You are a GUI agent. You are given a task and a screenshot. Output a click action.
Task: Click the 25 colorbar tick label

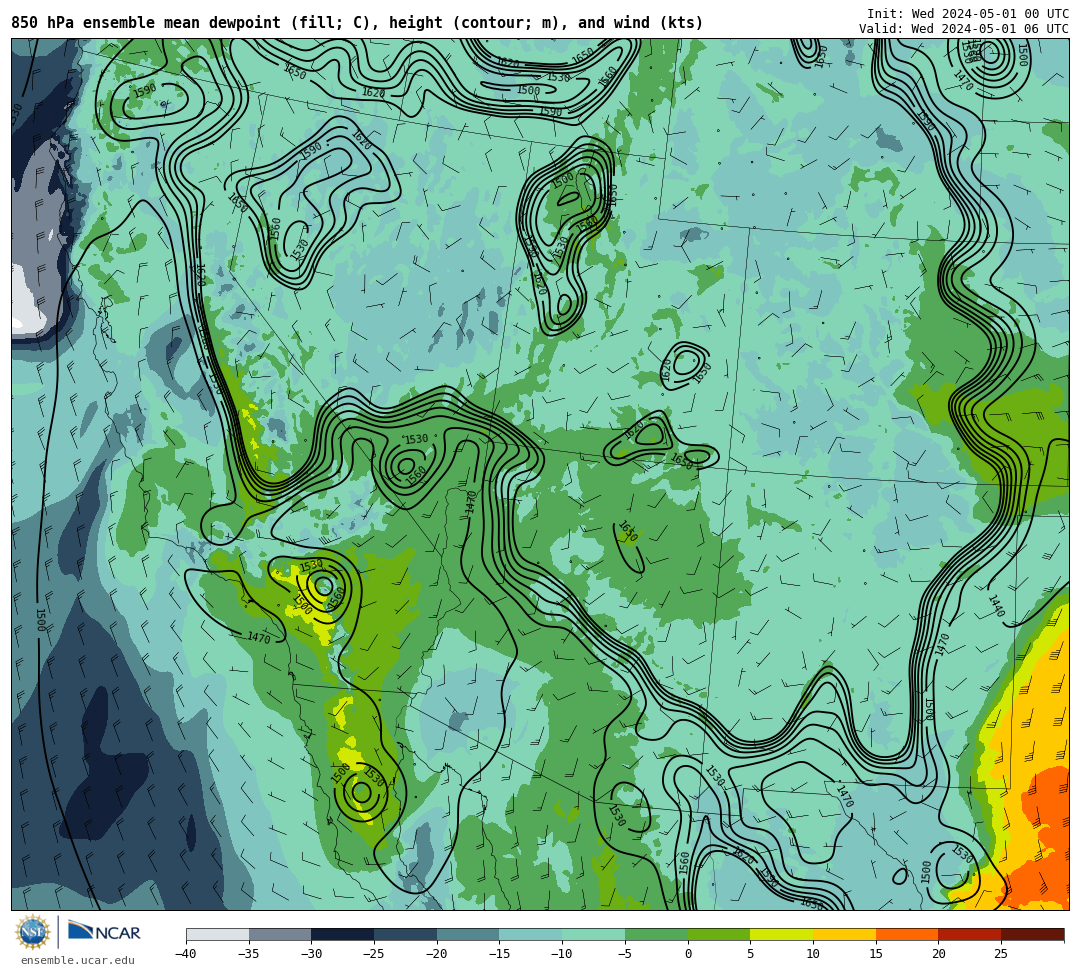1001,954
